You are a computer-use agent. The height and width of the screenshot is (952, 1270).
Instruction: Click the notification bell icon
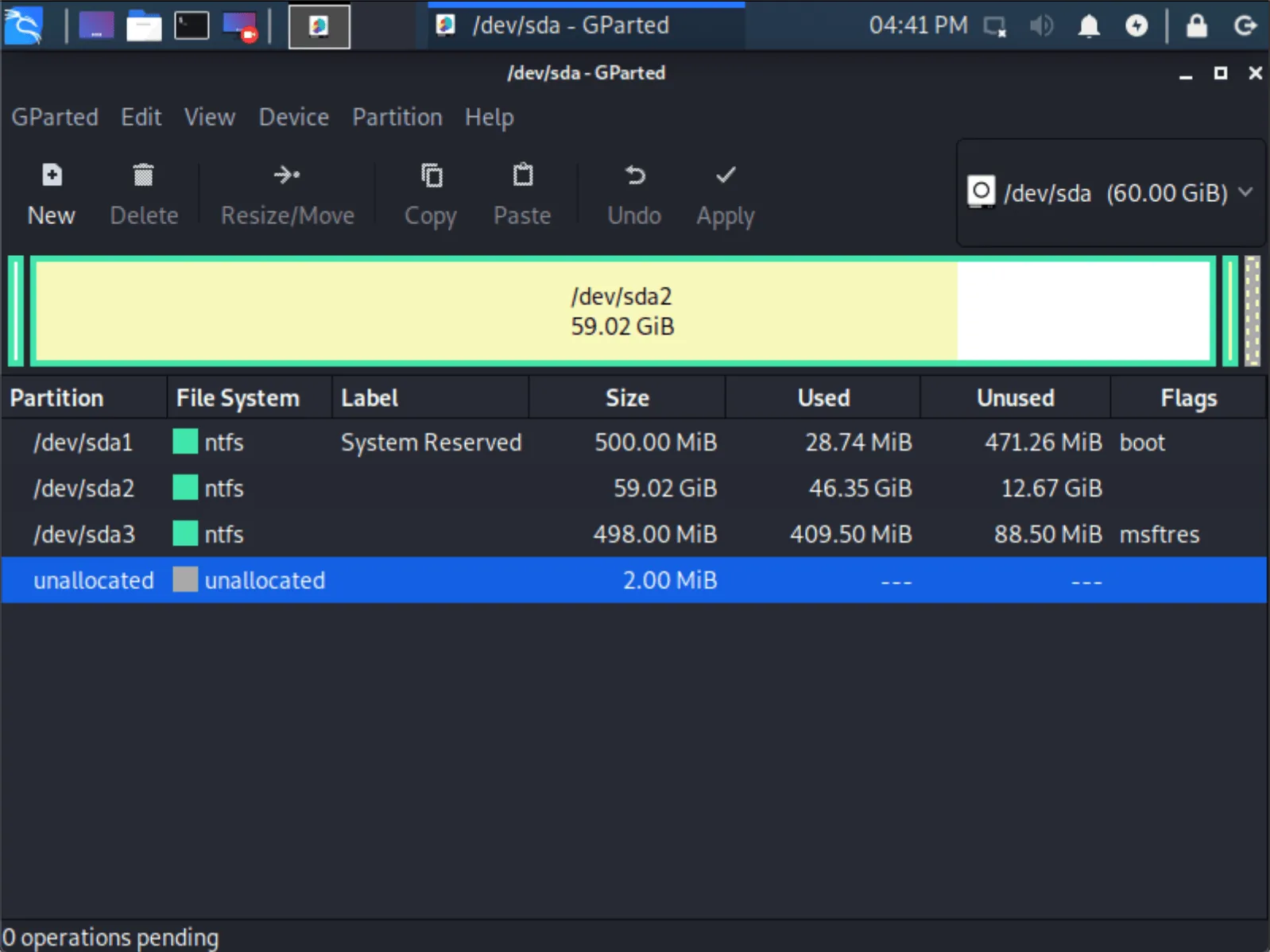pyautogui.click(x=1088, y=26)
